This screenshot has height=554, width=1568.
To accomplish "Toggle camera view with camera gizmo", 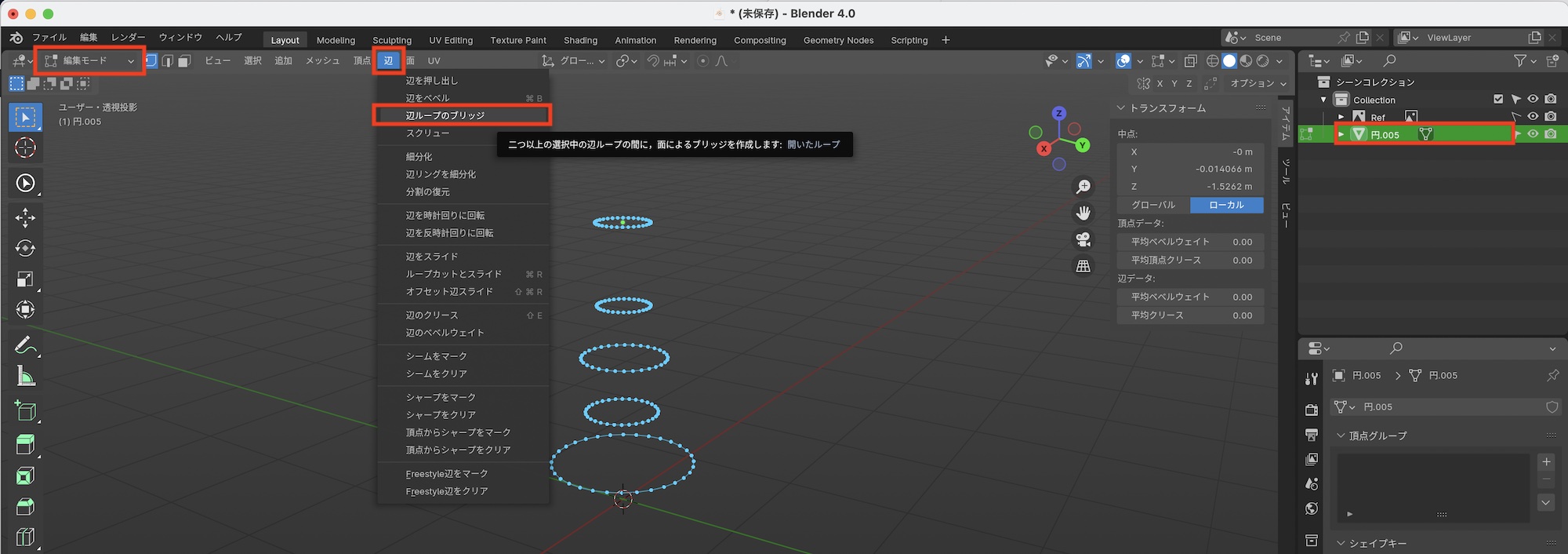I will coord(1083,239).
